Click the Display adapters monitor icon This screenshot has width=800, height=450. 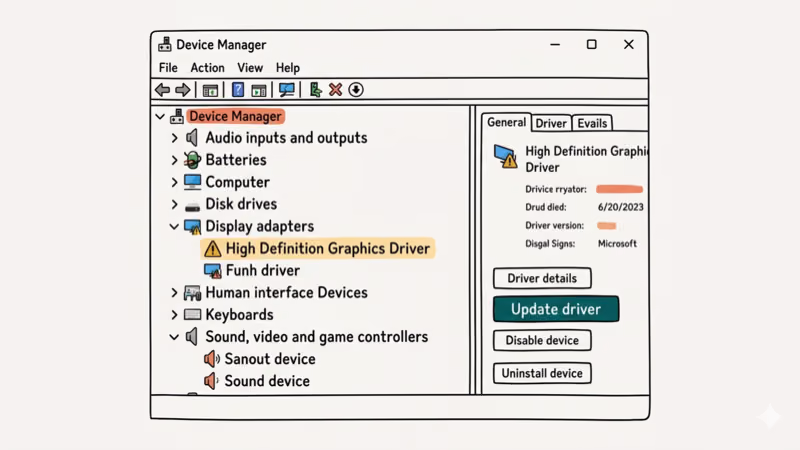pyautogui.click(x=192, y=227)
